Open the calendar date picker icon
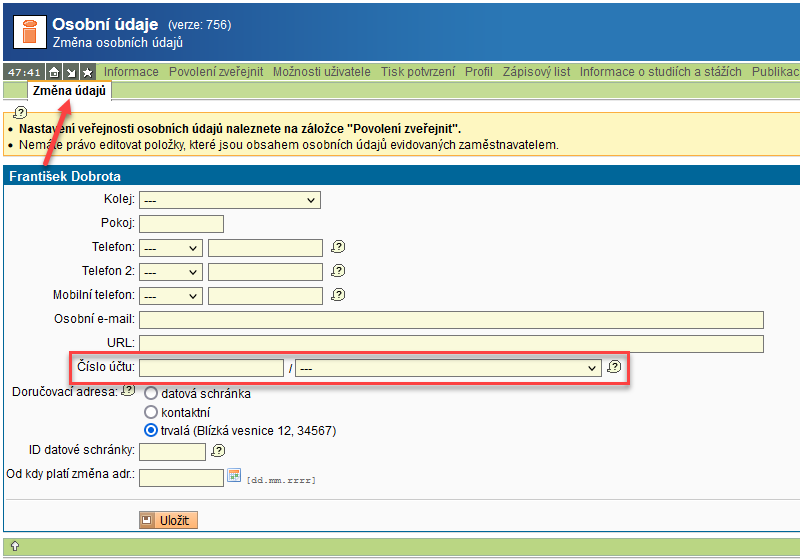The image size is (800, 560). 234,475
